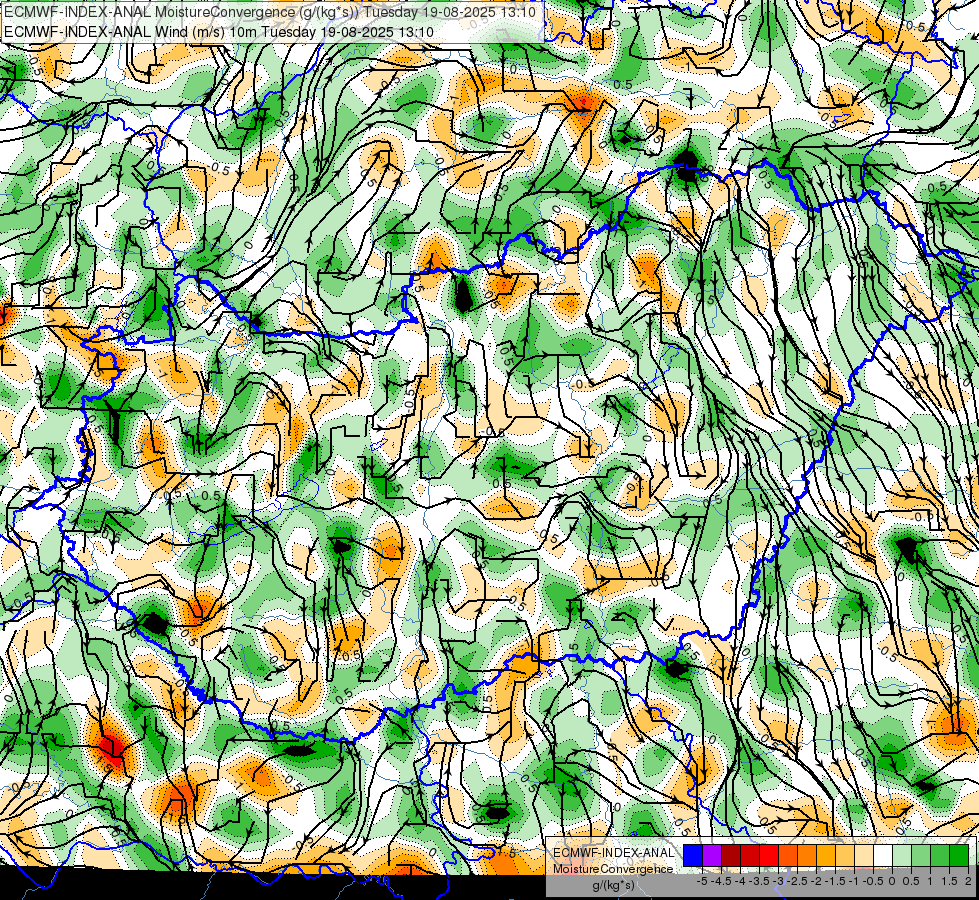Click the -3.5 tick label on the legend

coord(759,881)
